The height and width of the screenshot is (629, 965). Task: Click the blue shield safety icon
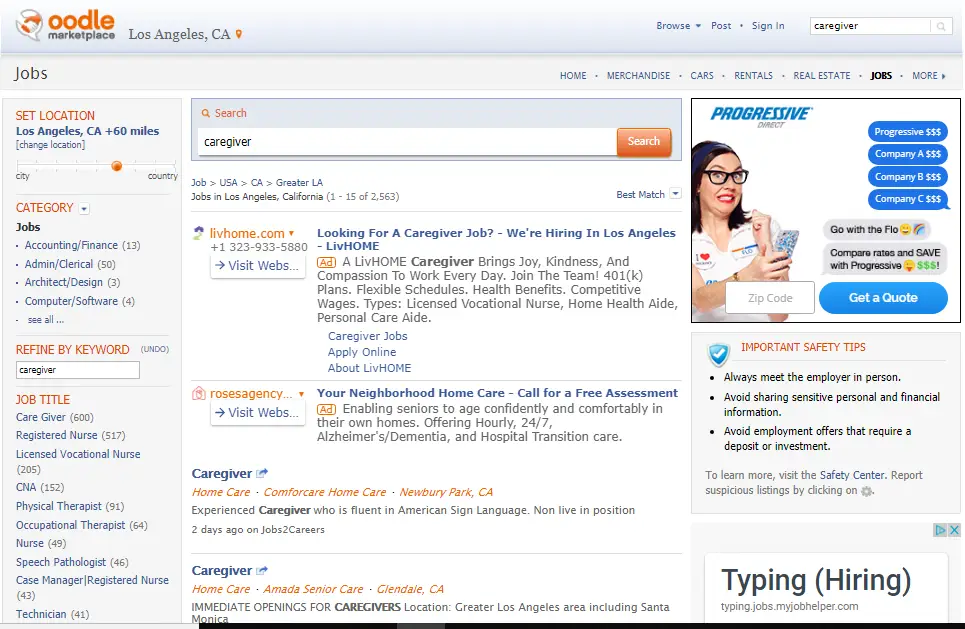point(718,354)
